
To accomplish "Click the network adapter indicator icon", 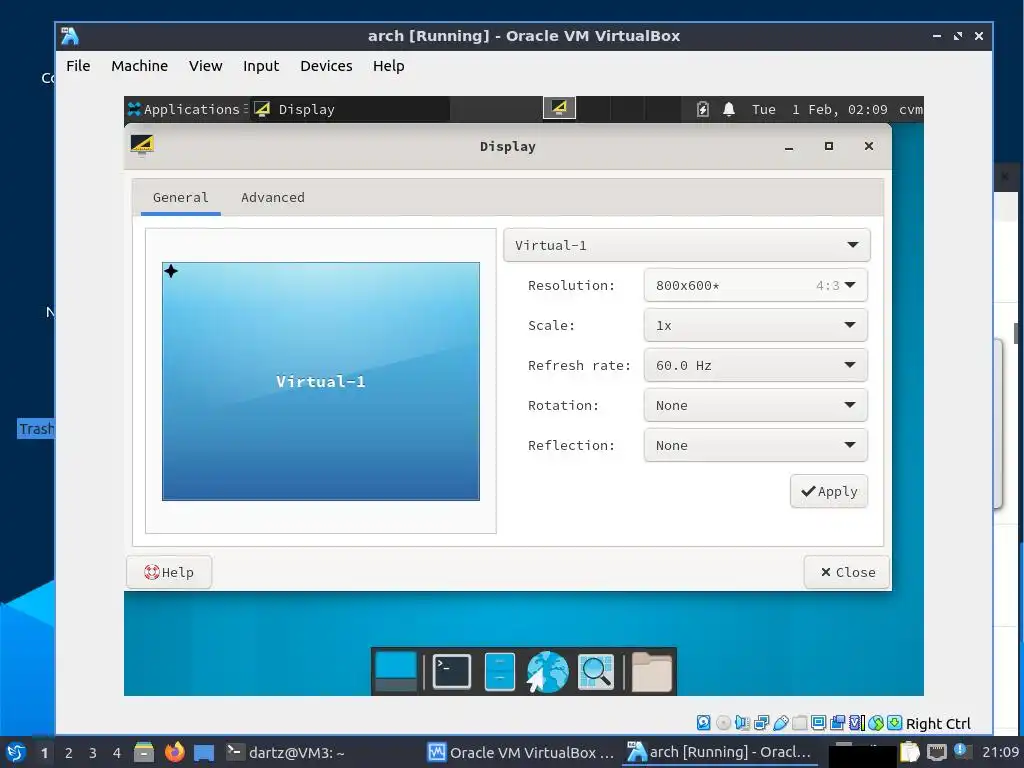I will tap(761, 722).
